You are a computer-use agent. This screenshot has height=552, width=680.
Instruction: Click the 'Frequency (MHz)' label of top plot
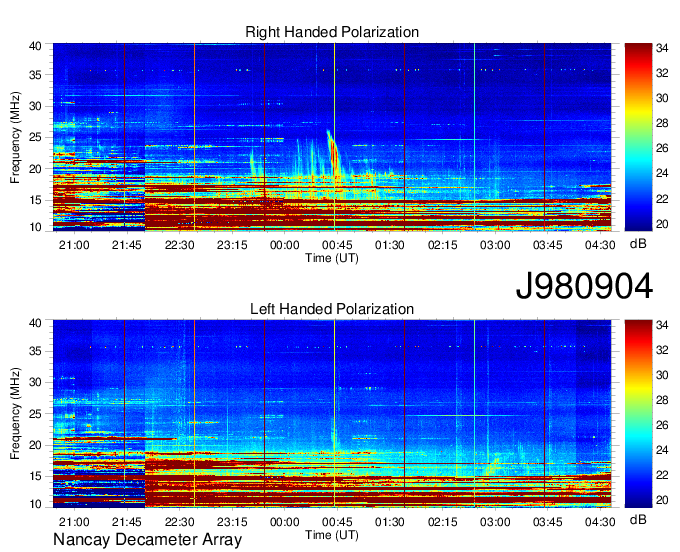[x=15, y=138]
